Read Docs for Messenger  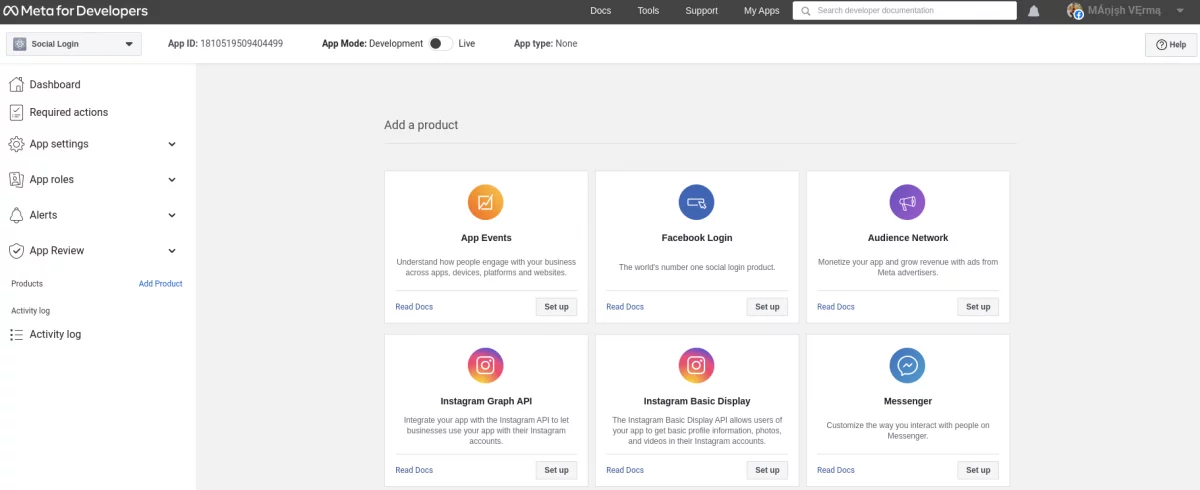pos(836,470)
